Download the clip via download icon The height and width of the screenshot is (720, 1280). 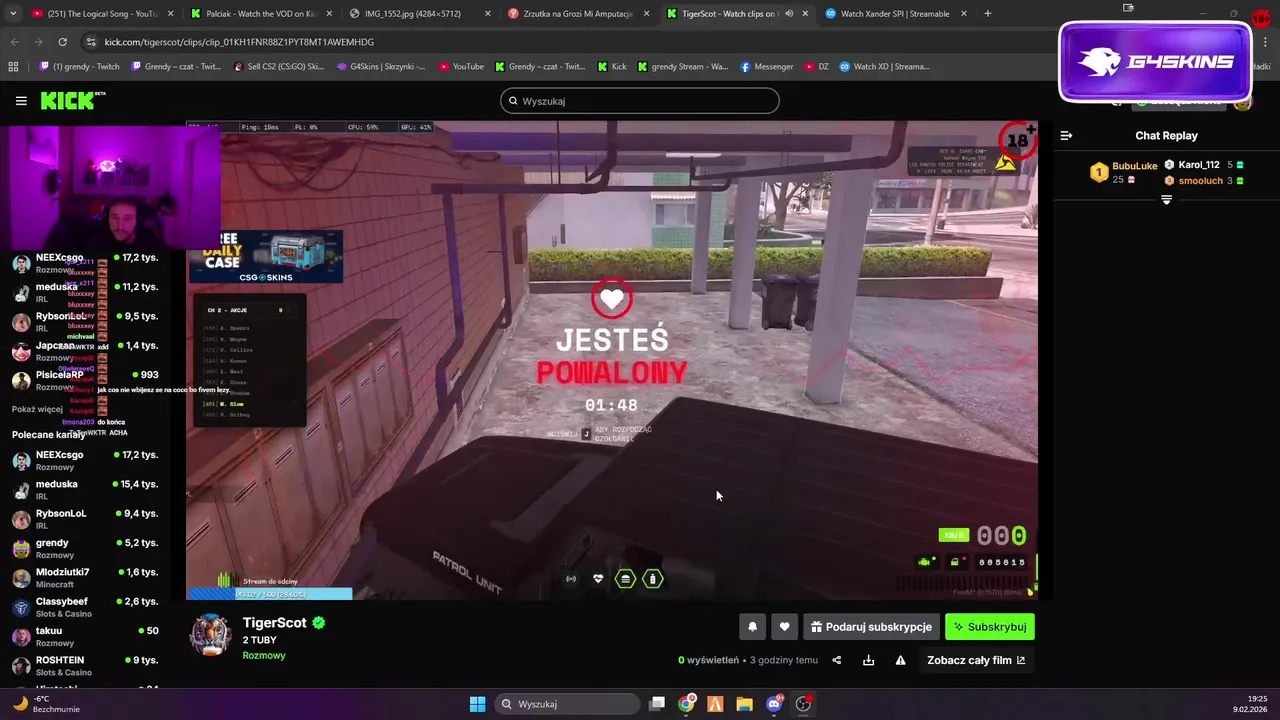[x=869, y=660]
